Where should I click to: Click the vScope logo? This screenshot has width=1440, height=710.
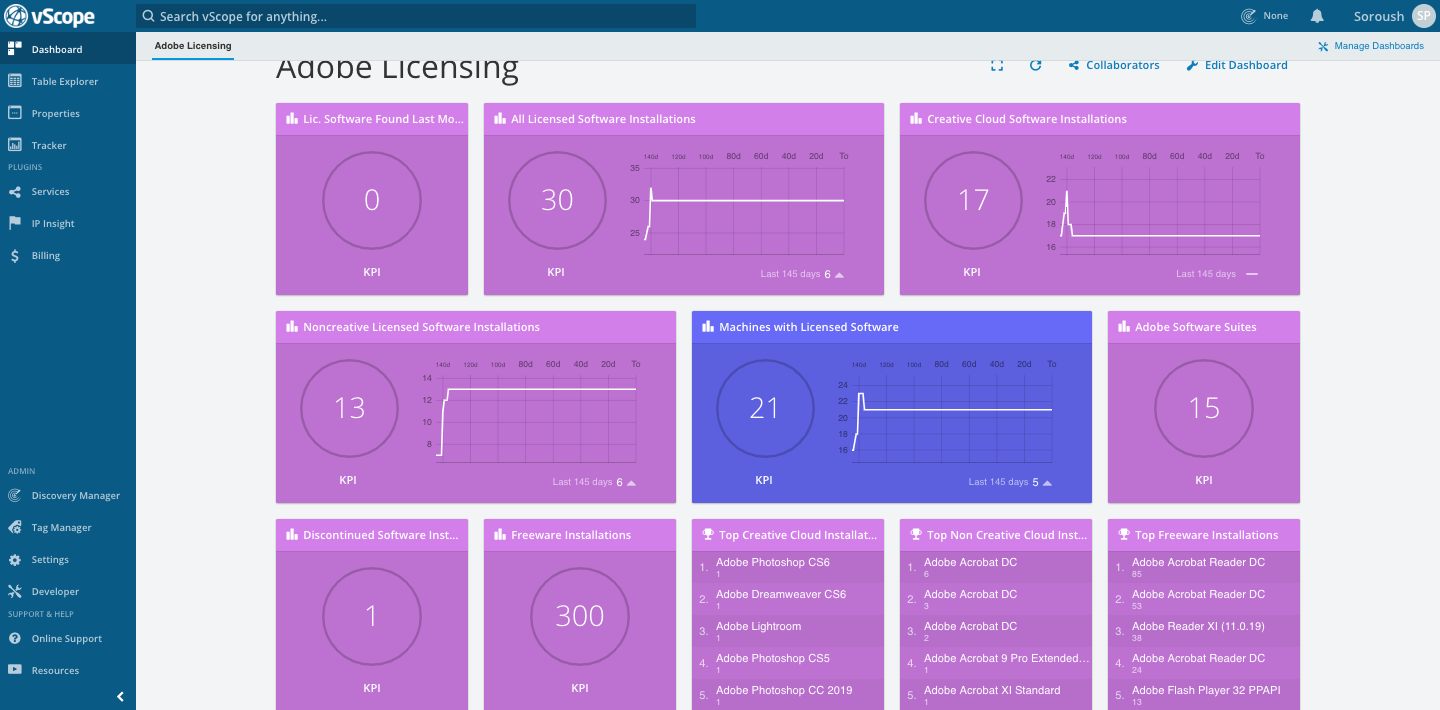(x=50, y=16)
